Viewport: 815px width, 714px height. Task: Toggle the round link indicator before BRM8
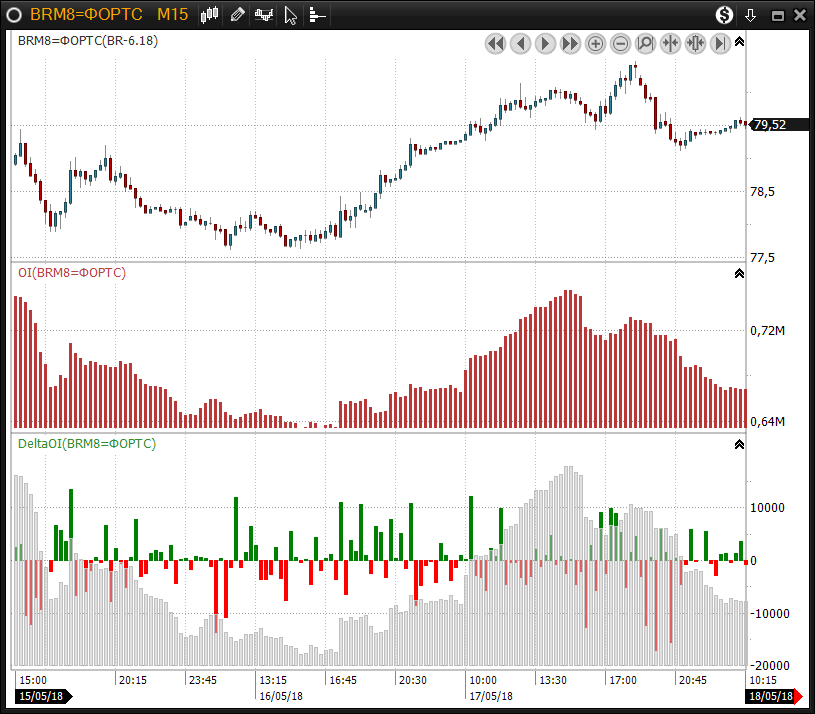(x=14, y=15)
